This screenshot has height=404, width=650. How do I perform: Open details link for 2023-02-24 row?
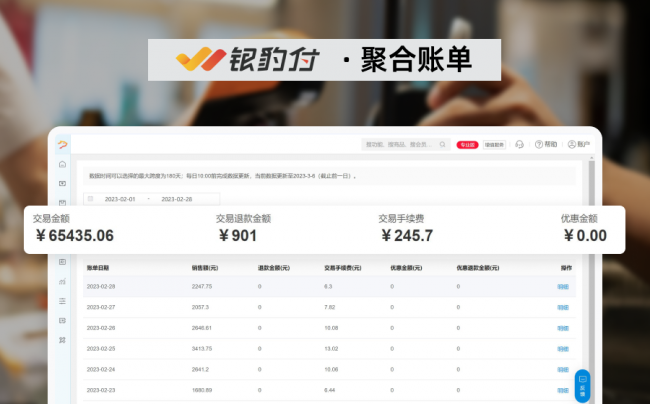pyautogui.click(x=563, y=370)
